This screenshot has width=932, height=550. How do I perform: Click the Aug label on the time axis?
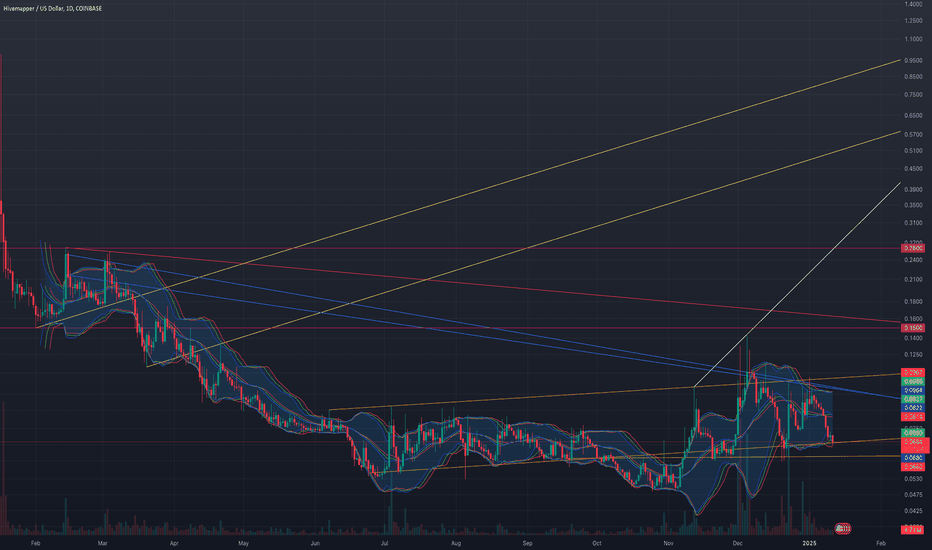click(456, 543)
